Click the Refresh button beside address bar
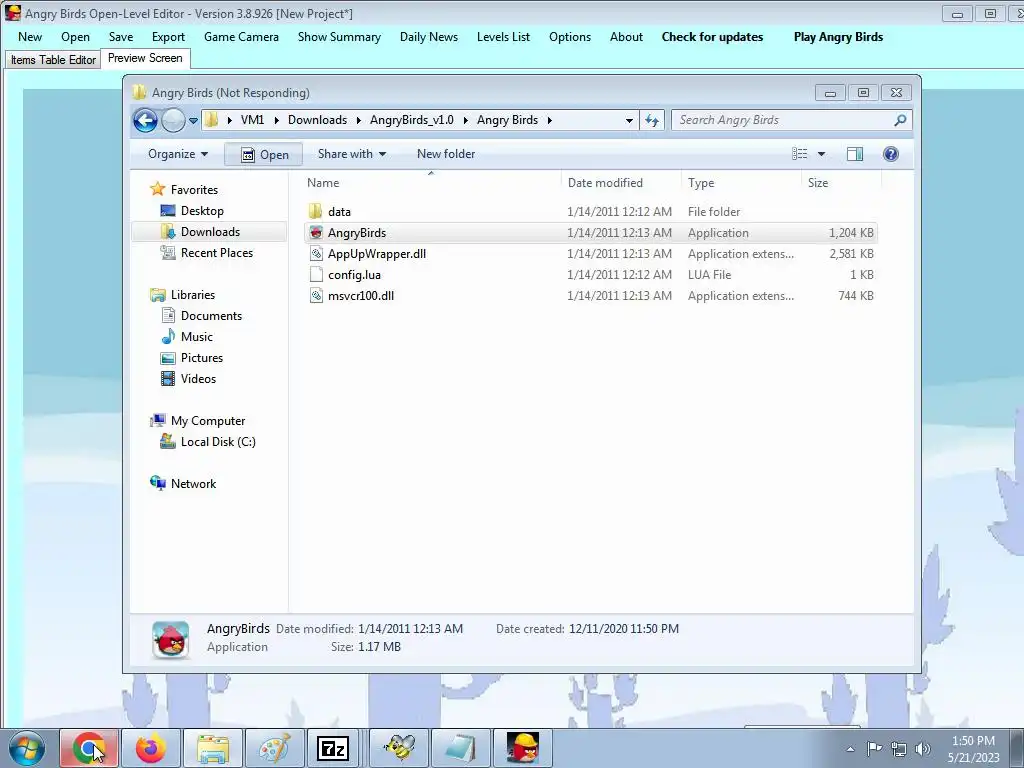1024x768 pixels. (652, 120)
